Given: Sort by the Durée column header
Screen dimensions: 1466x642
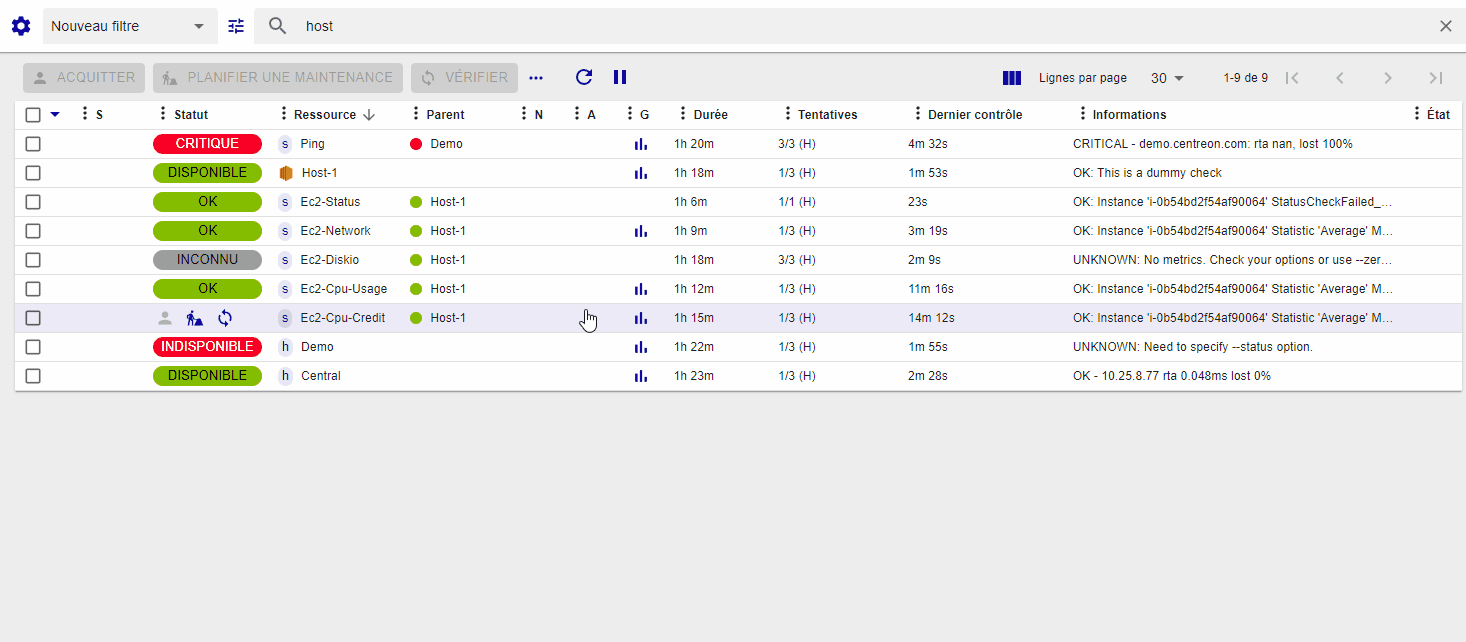Looking at the screenshot, I should (x=710, y=115).
